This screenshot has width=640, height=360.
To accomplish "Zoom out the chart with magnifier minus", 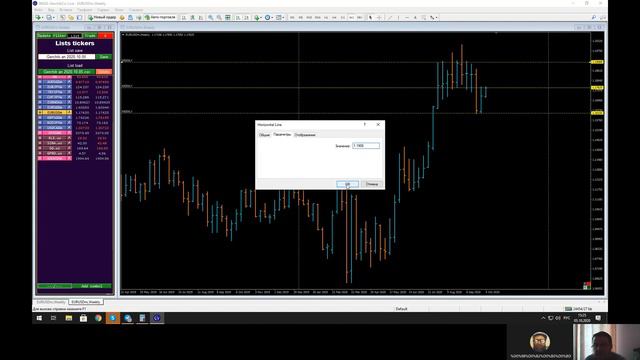I will click(x=219, y=18).
